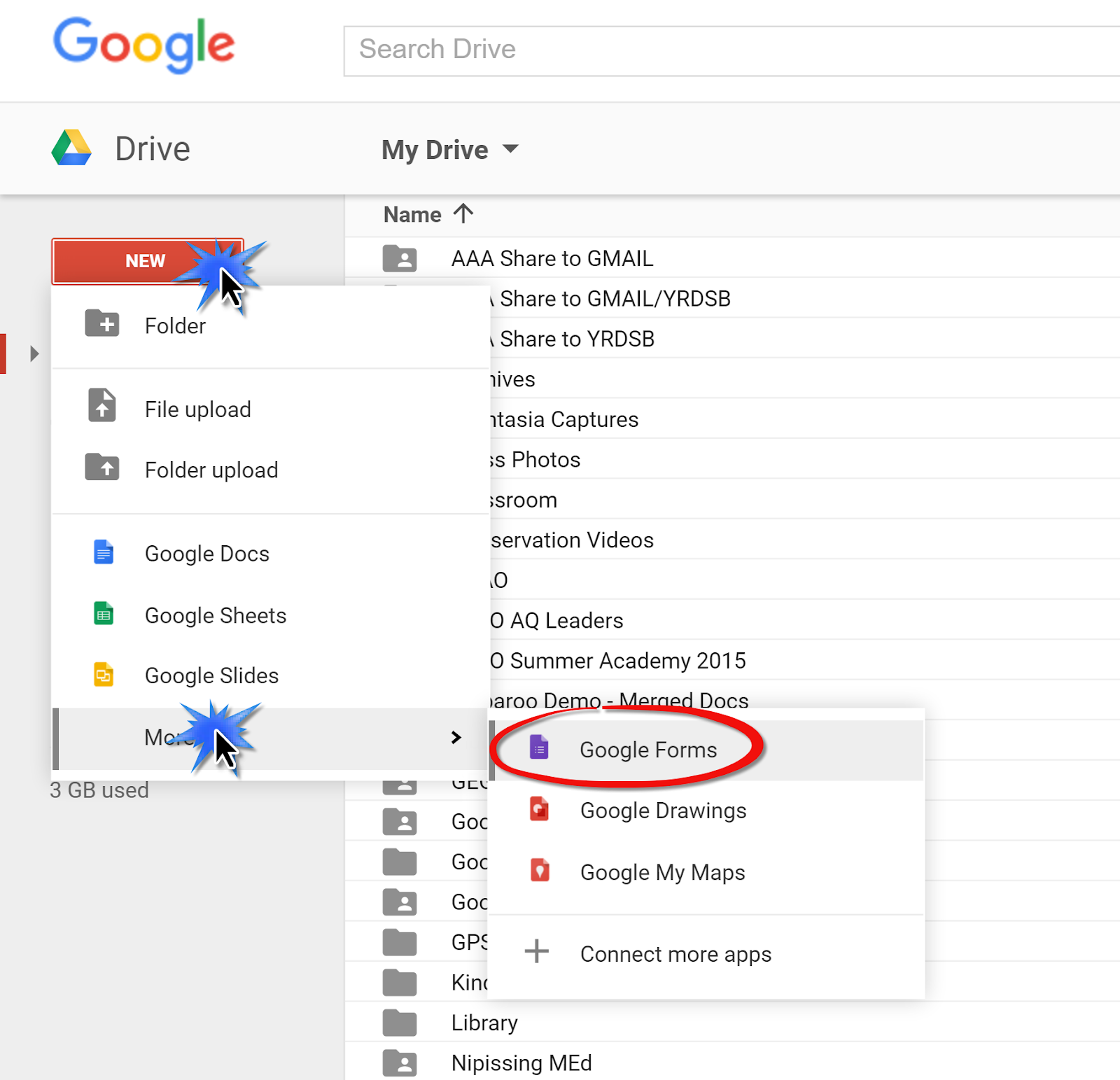Viewport: 1120px width, 1080px height.
Task: Click the red NEW button
Action: pyautogui.click(x=148, y=261)
